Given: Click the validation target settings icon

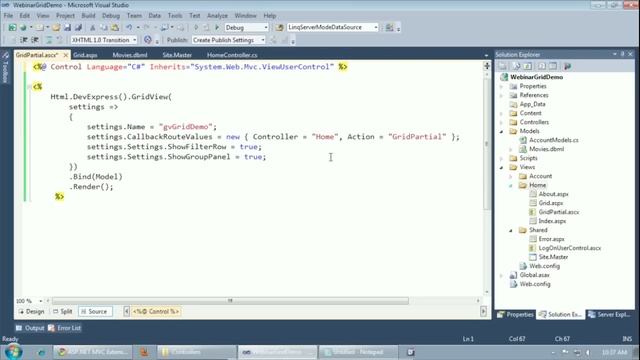Looking at the screenshot, I should (148, 40).
